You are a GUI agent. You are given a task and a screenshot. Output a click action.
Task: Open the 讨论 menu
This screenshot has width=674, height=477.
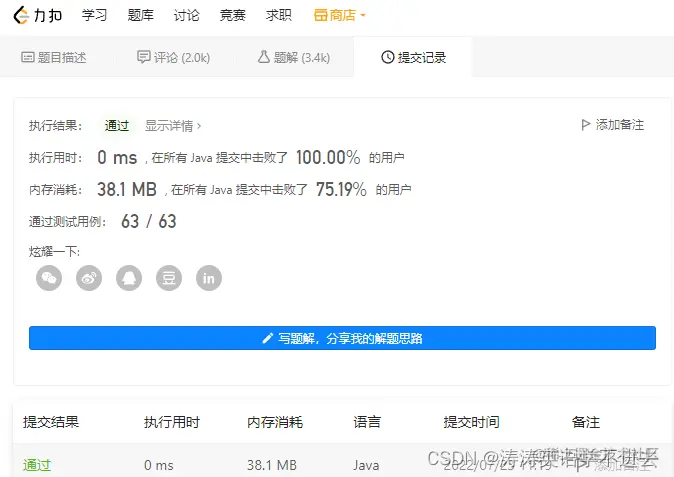[187, 15]
